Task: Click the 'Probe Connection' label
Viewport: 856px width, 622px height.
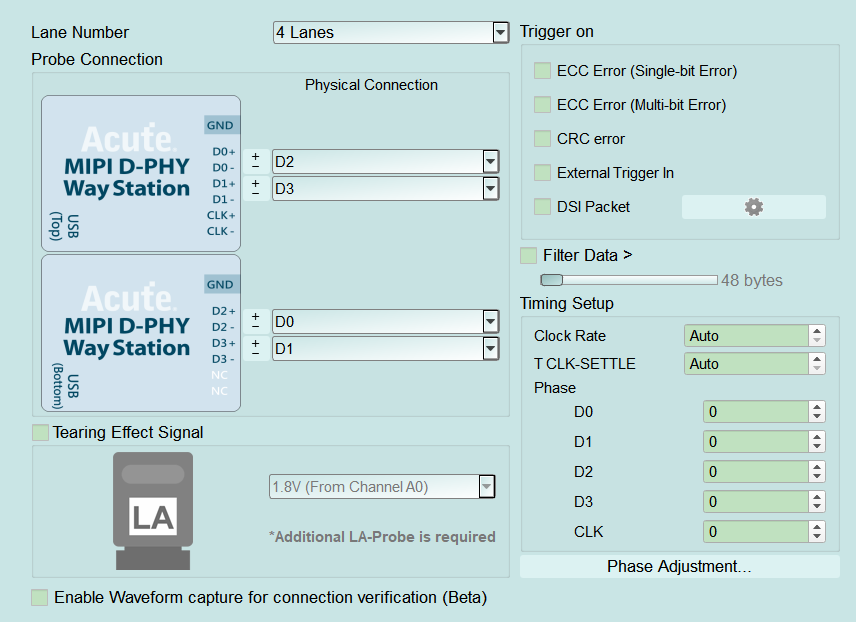Action: 97,59
